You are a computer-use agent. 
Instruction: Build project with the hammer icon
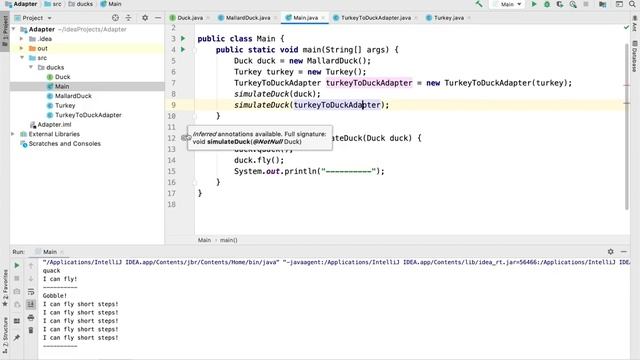(x=479, y=4)
